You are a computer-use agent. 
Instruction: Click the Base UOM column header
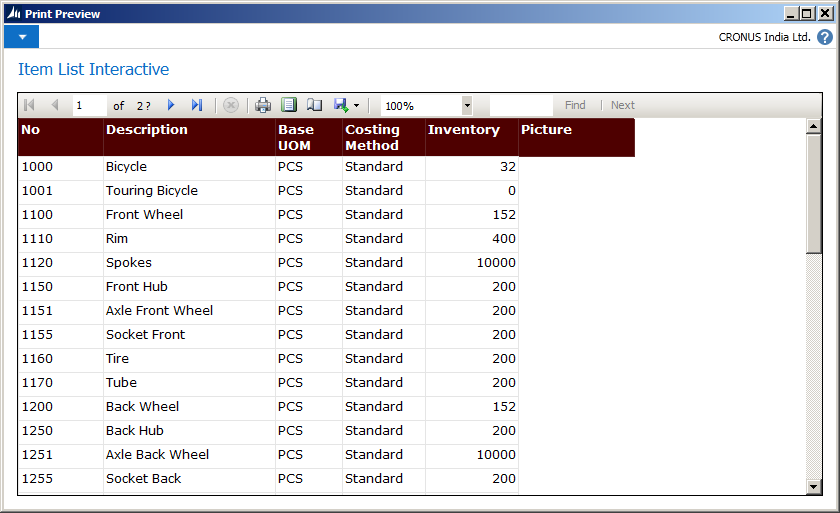pos(309,137)
